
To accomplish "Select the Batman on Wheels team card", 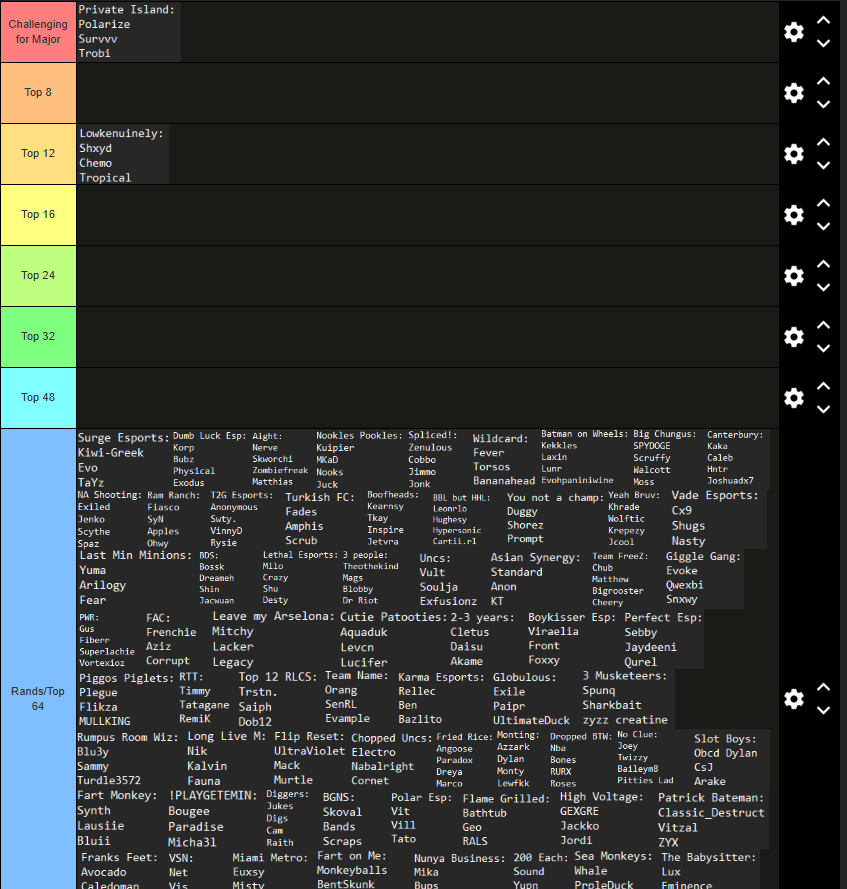I will pyautogui.click(x=585, y=457).
